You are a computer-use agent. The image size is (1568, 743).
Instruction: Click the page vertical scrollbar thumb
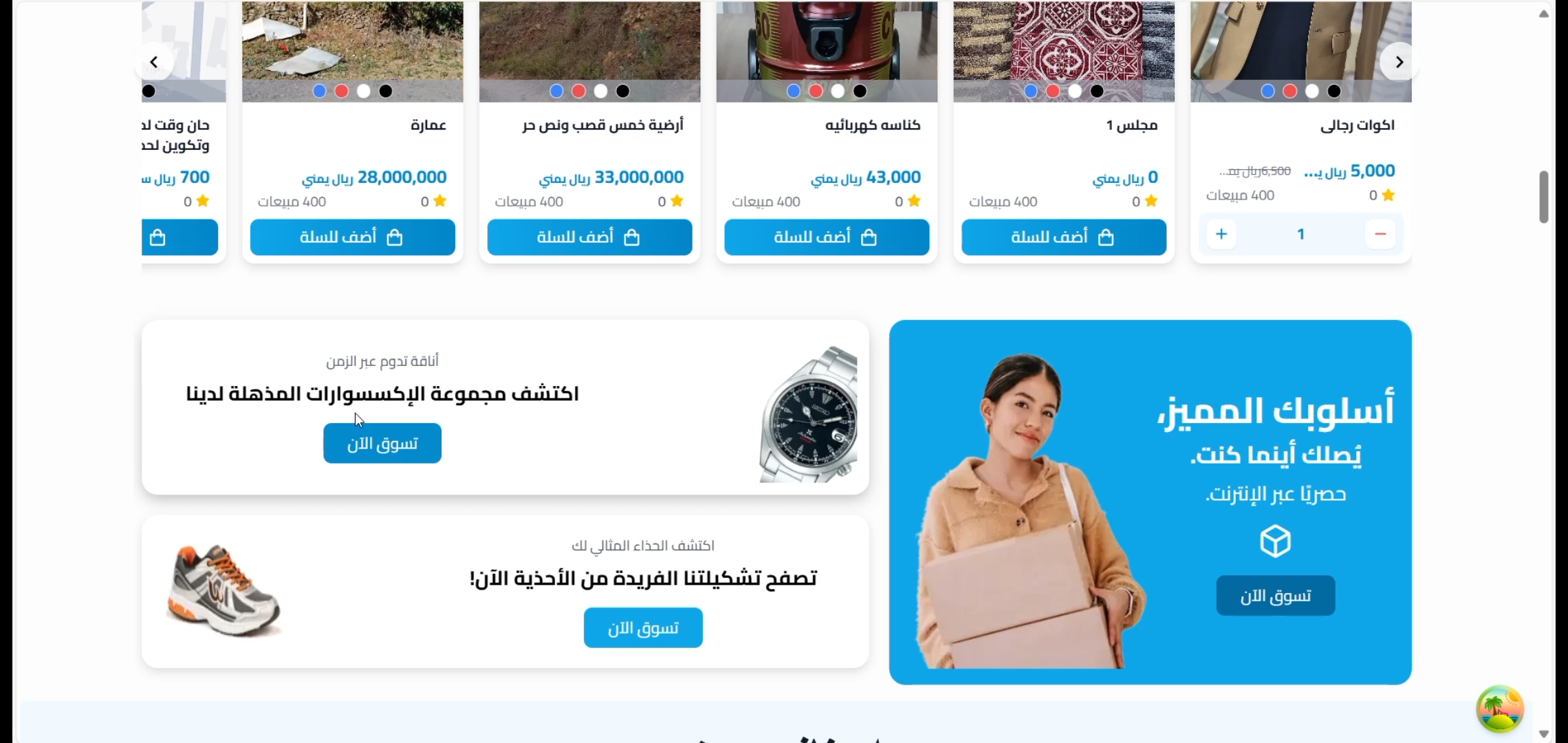pos(1544,197)
